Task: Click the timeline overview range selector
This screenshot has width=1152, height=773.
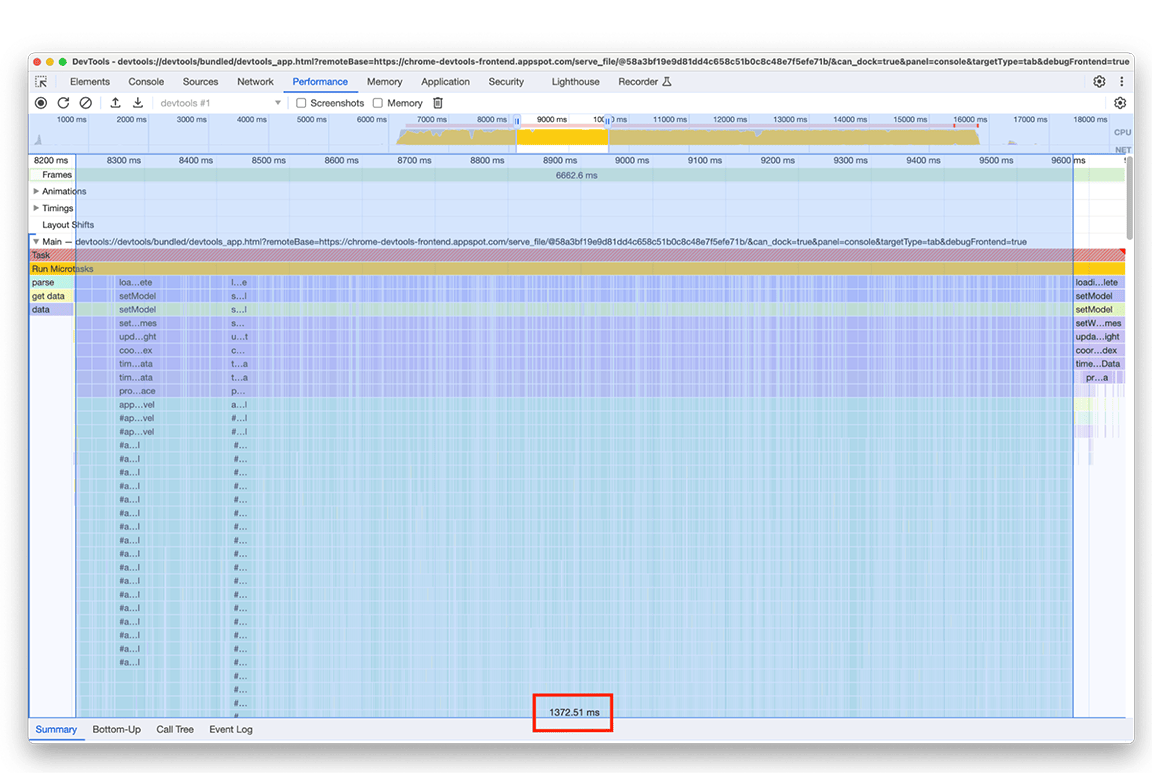Action: click(561, 130)
